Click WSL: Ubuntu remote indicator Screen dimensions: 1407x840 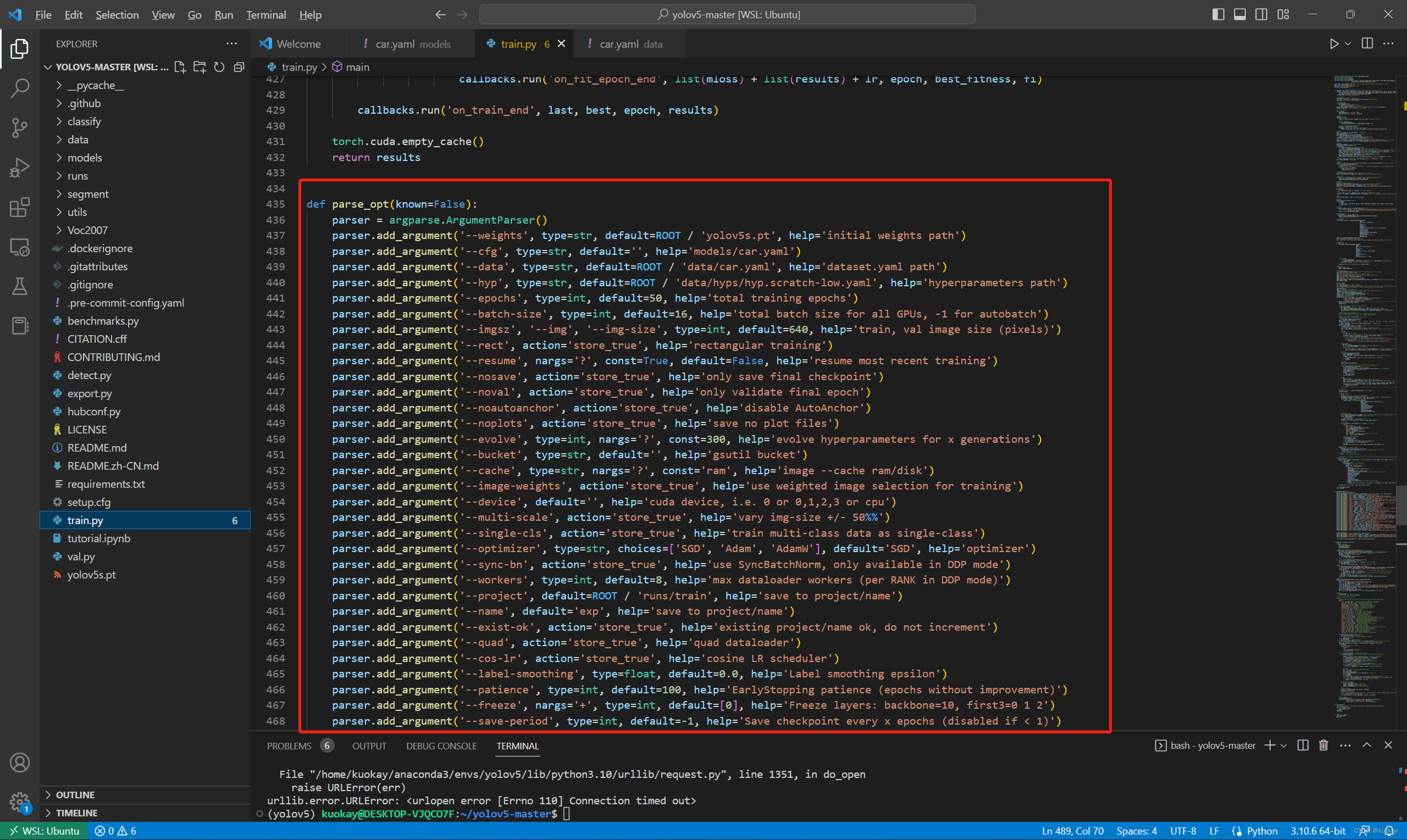pyautogui.click(x=44, y=831)
